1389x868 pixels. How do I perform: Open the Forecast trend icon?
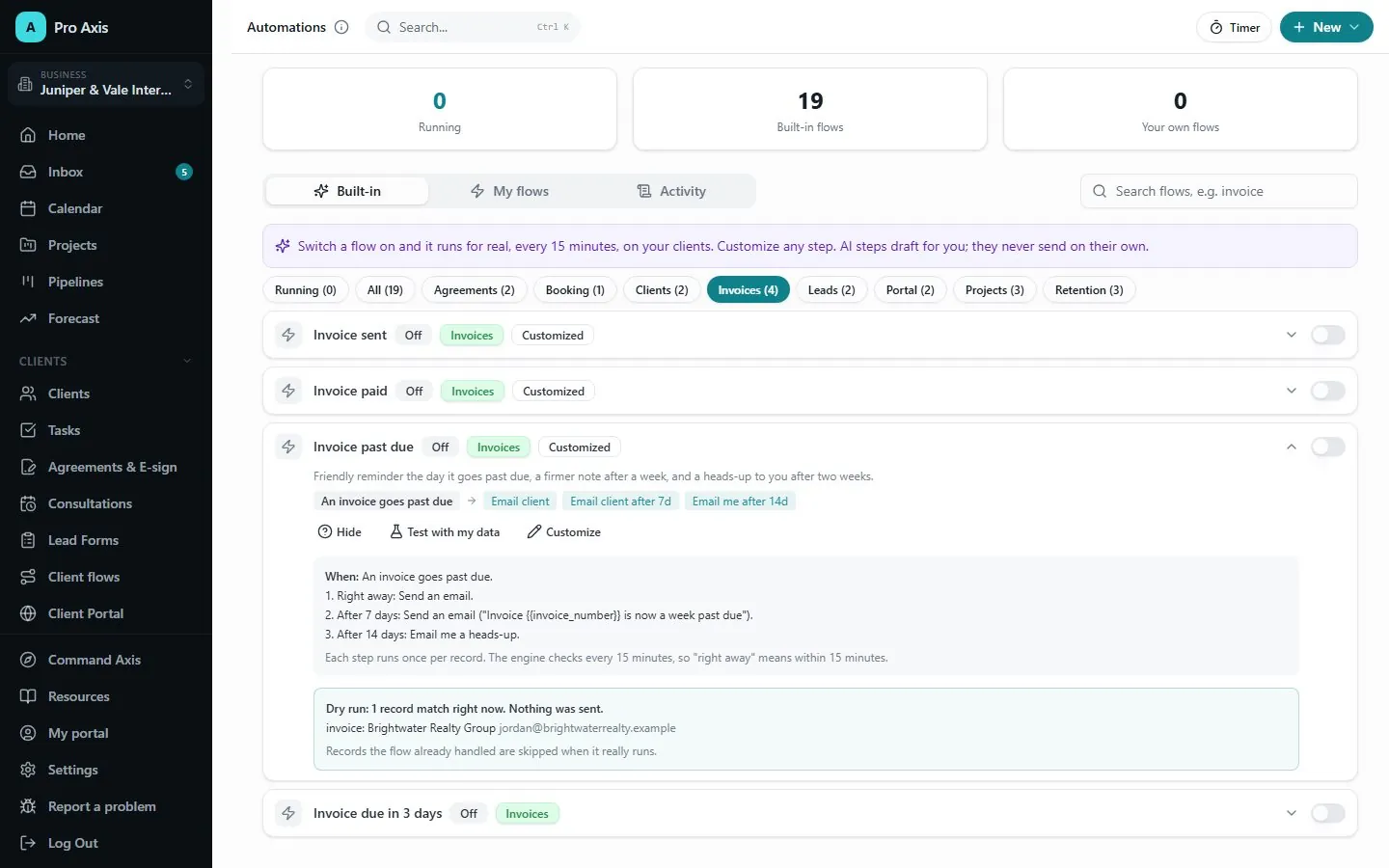tap(28, 318)
